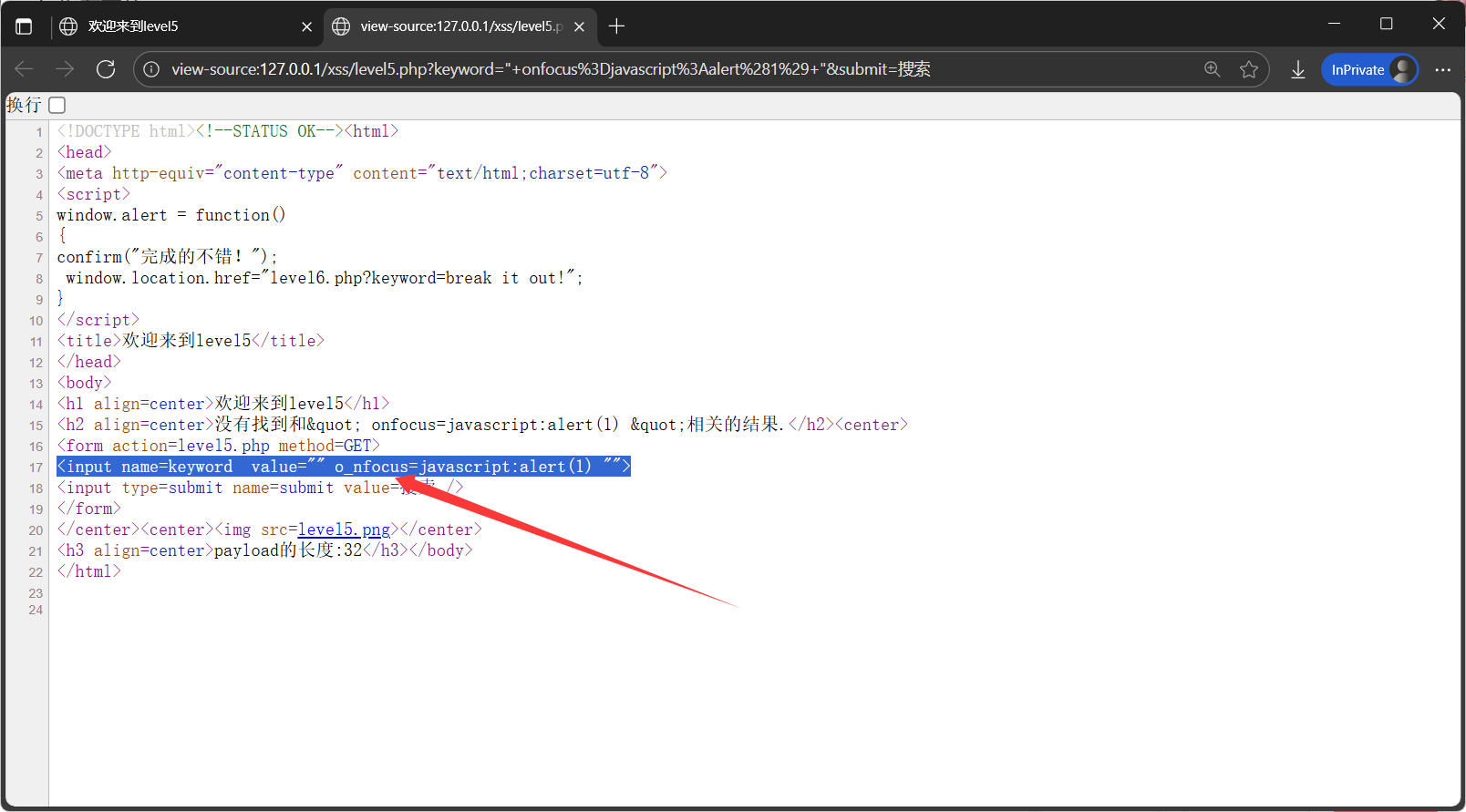1466x812 pixels.
Task: Close the 欢迎来到level5 tab
Action: (x=307, y=26)
